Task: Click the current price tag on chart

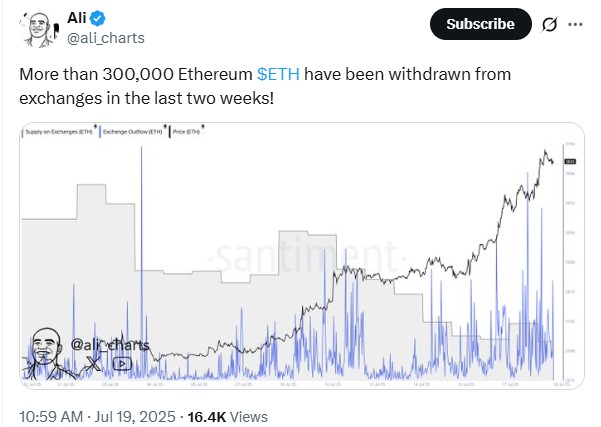Action: pos(570,160)
